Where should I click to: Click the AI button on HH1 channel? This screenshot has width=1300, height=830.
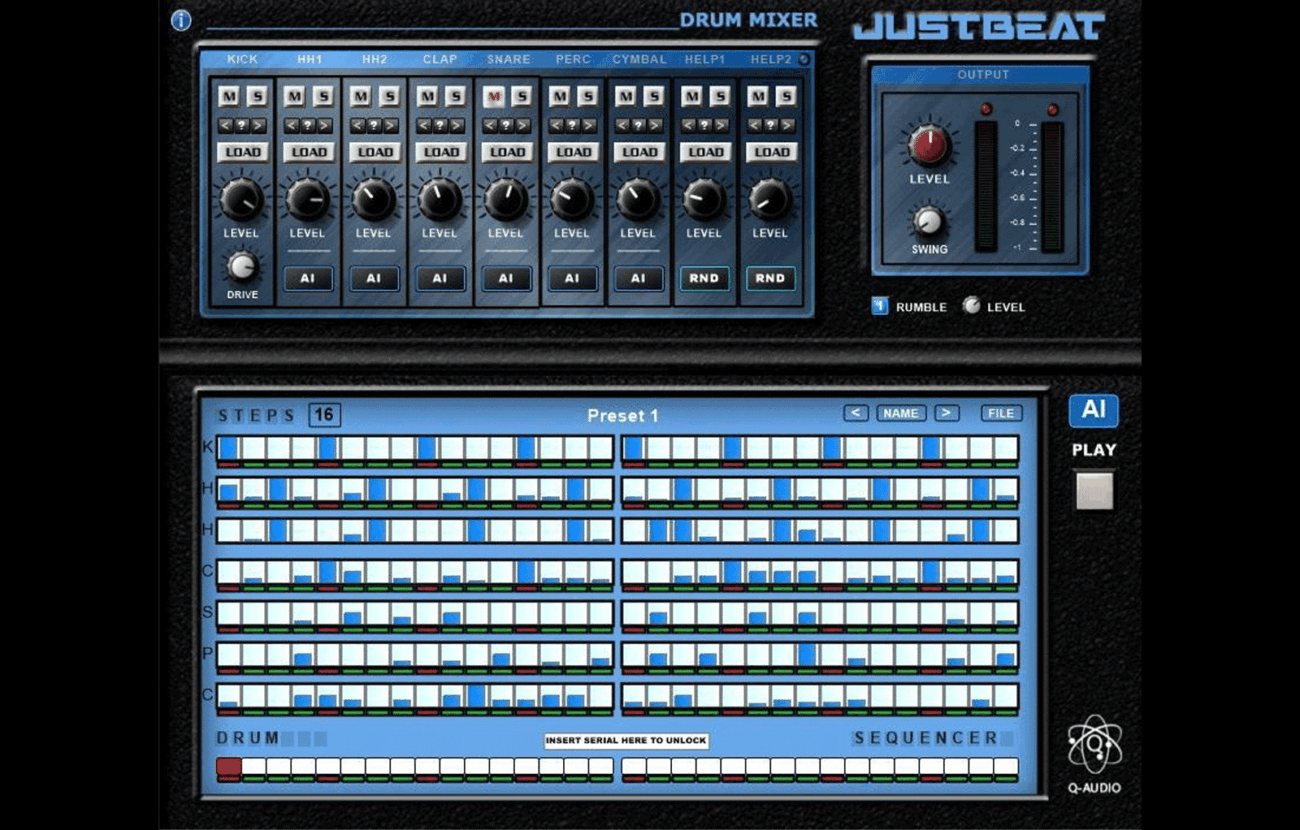pos(308,279)
